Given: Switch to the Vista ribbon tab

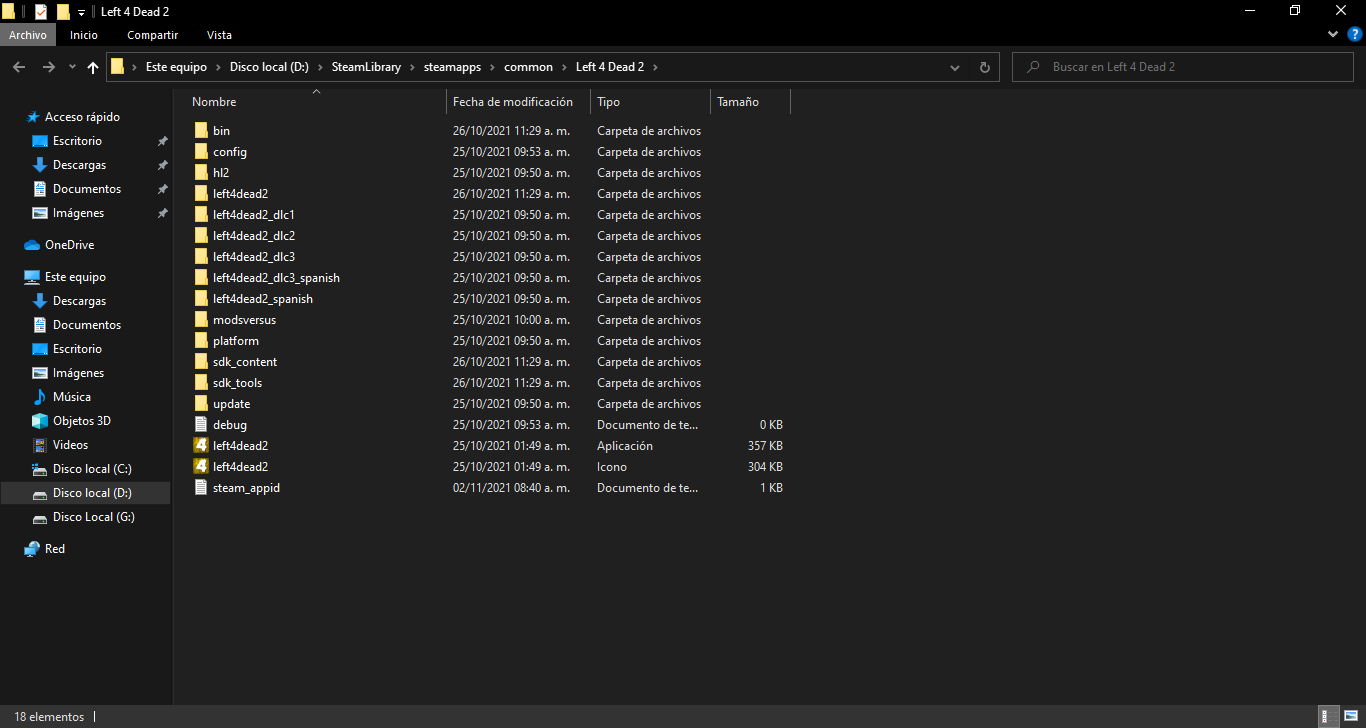Looking at the screenshot, I should pos(219,35).
